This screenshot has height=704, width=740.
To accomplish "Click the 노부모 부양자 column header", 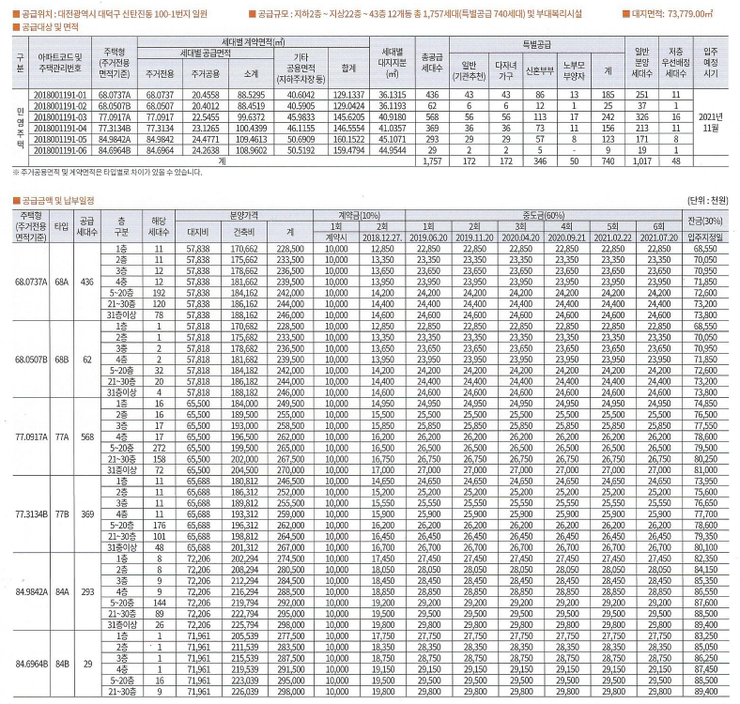I will click(574, 70).
